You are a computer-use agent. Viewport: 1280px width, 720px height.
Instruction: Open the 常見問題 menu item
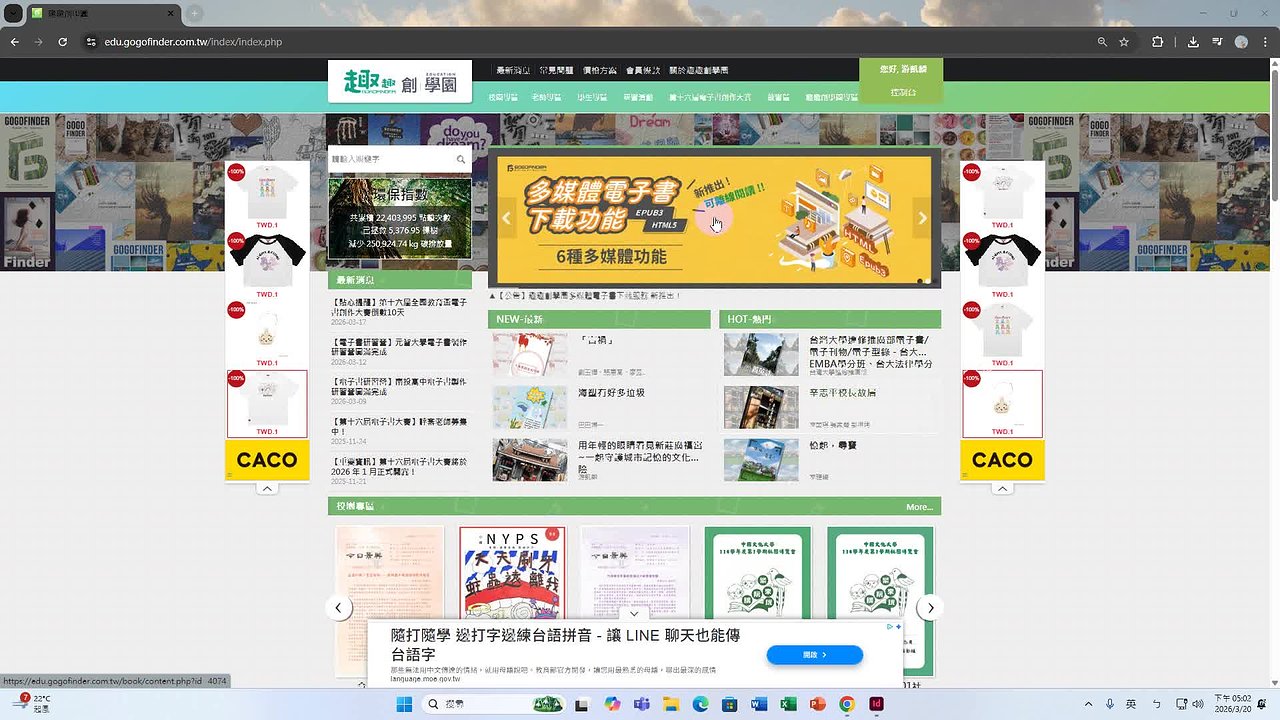(556, 70)
